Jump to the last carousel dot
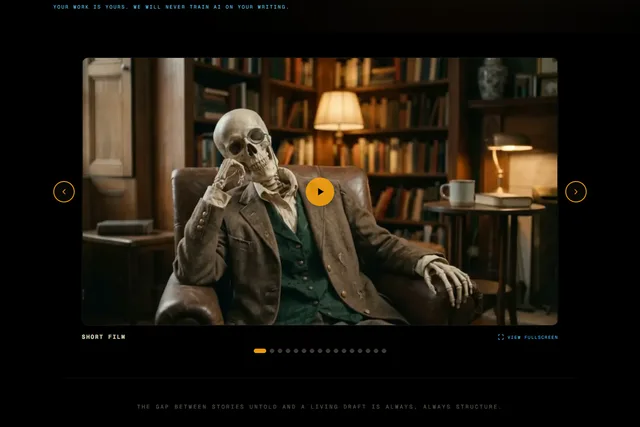This screenshot has height=427, width=640. (384, 351)
